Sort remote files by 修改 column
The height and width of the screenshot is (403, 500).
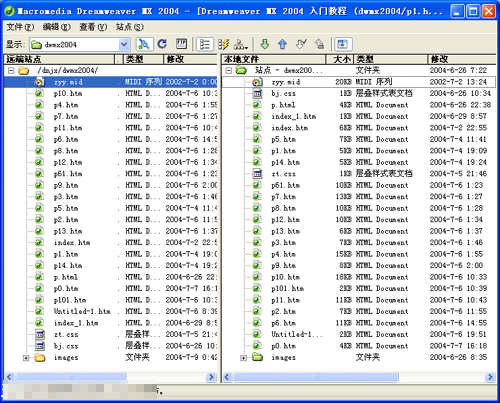(x=190, y=59)
